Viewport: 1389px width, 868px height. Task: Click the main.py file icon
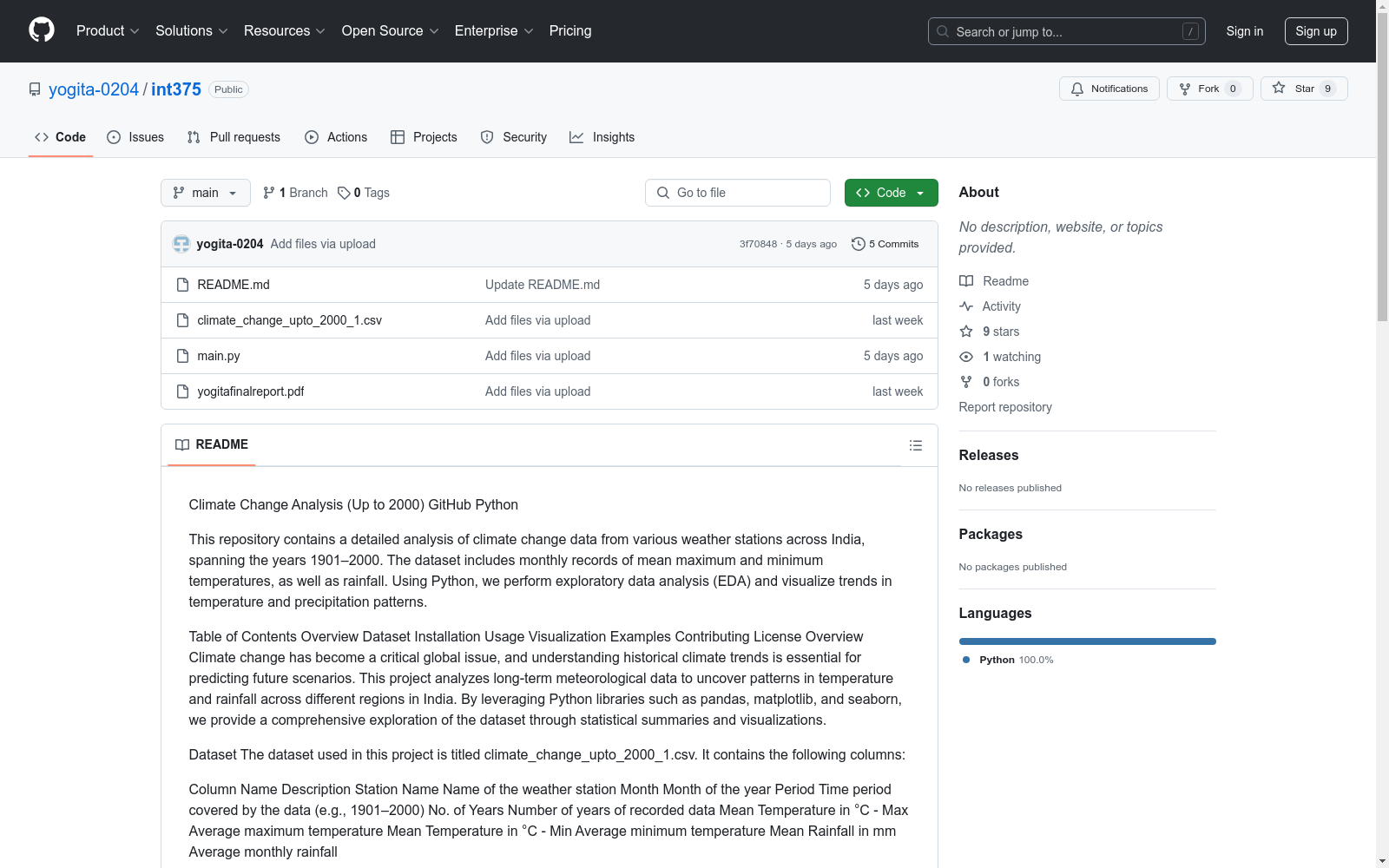coord(182,356)
